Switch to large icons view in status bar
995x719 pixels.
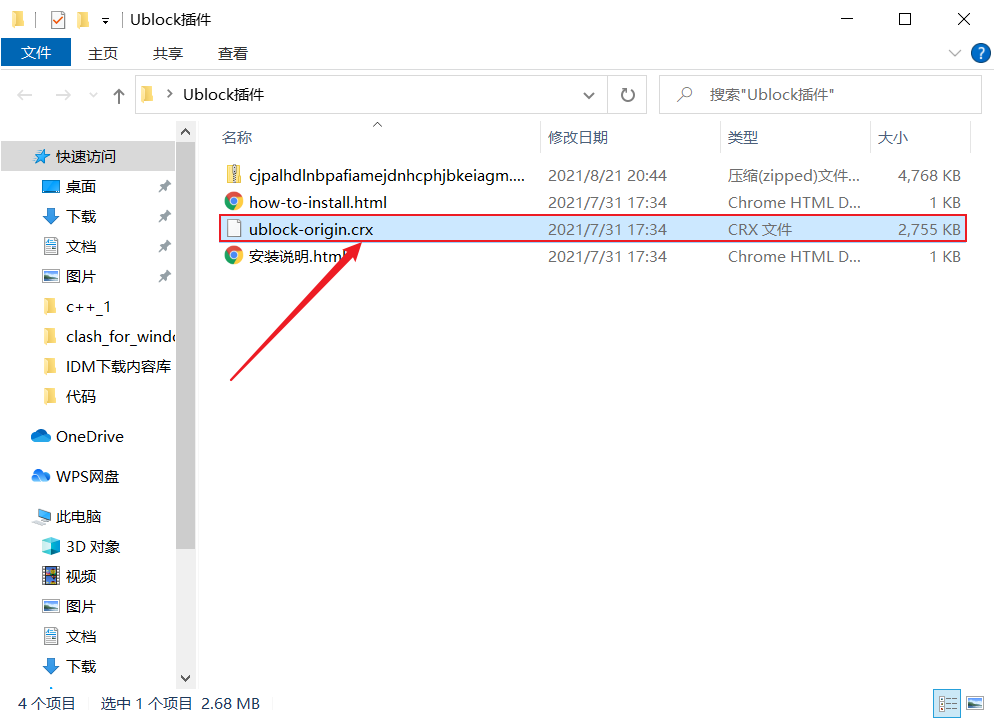click(975, 703)
